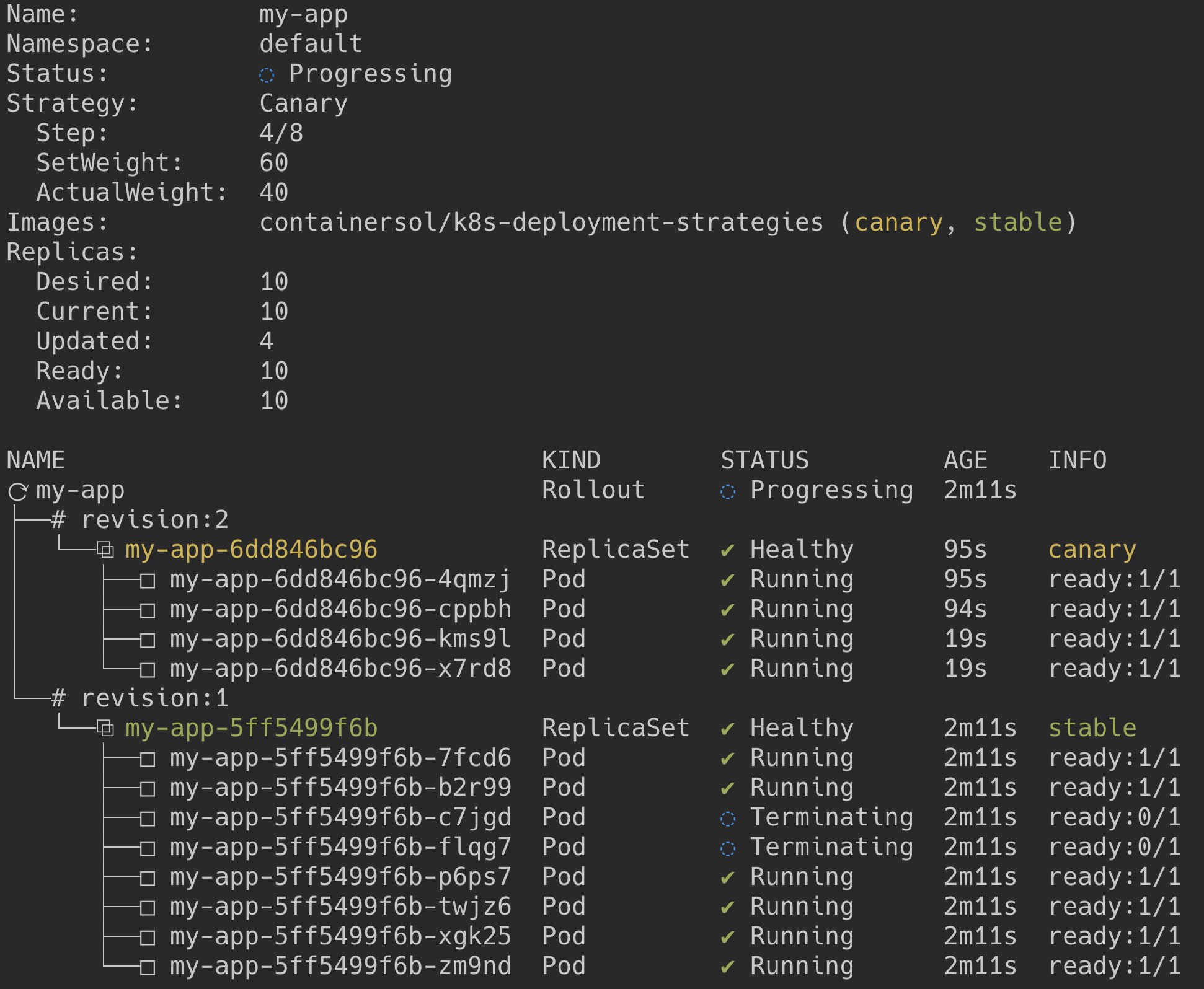Click the NAME column header
Image resolution: width=1204 pixels, height=989 pixels.
click(36, 460)
